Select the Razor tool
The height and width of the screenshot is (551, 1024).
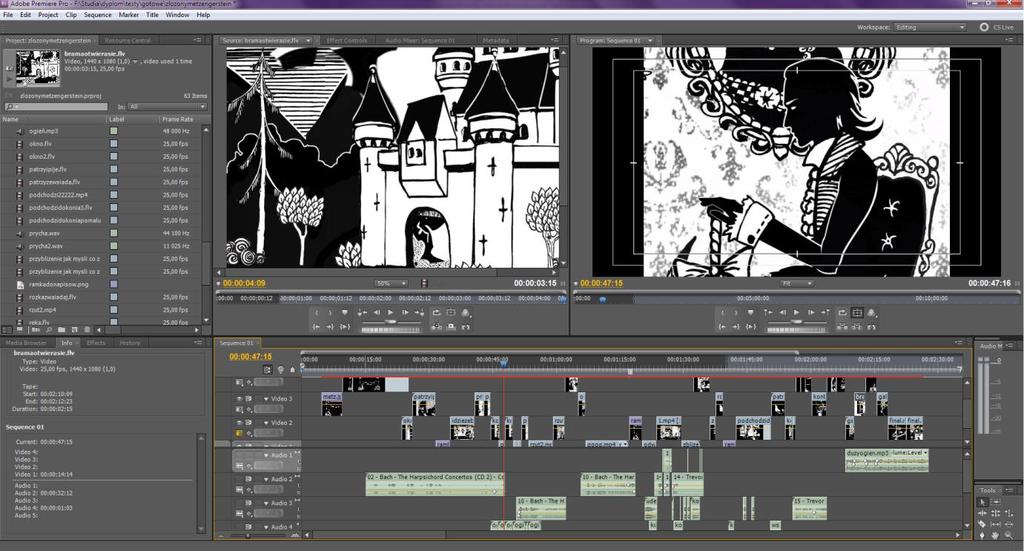pyautogui.click(x=982, y=524)
